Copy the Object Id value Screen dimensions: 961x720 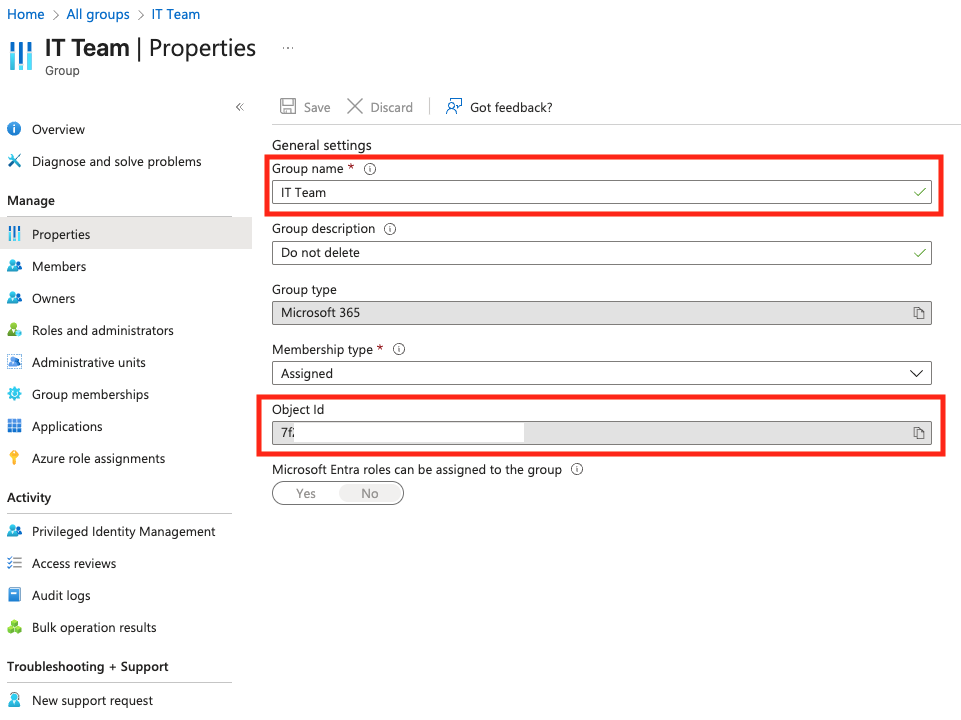pos(918,433)
